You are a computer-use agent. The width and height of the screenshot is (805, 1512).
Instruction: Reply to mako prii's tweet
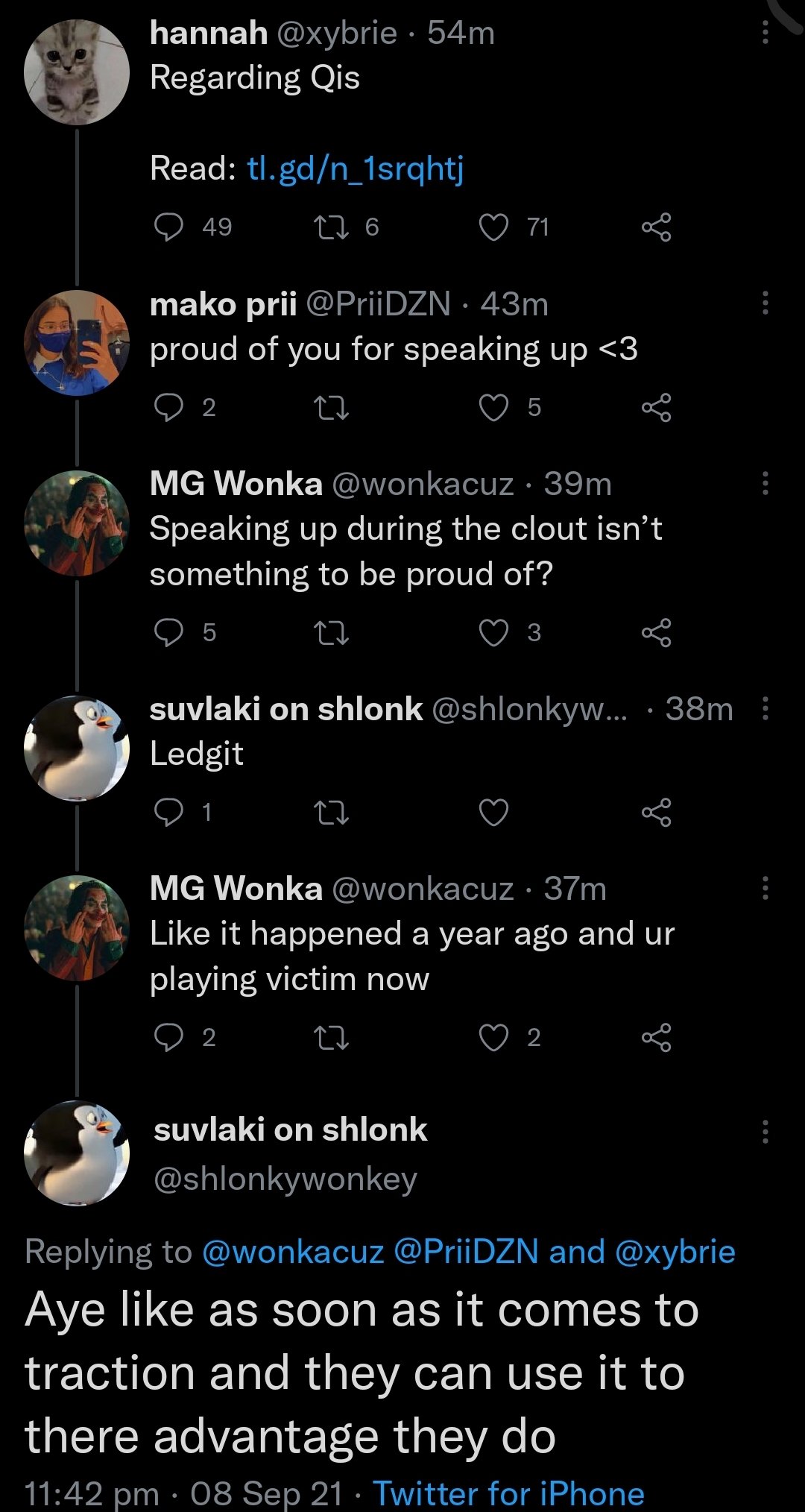pos(168,407)
